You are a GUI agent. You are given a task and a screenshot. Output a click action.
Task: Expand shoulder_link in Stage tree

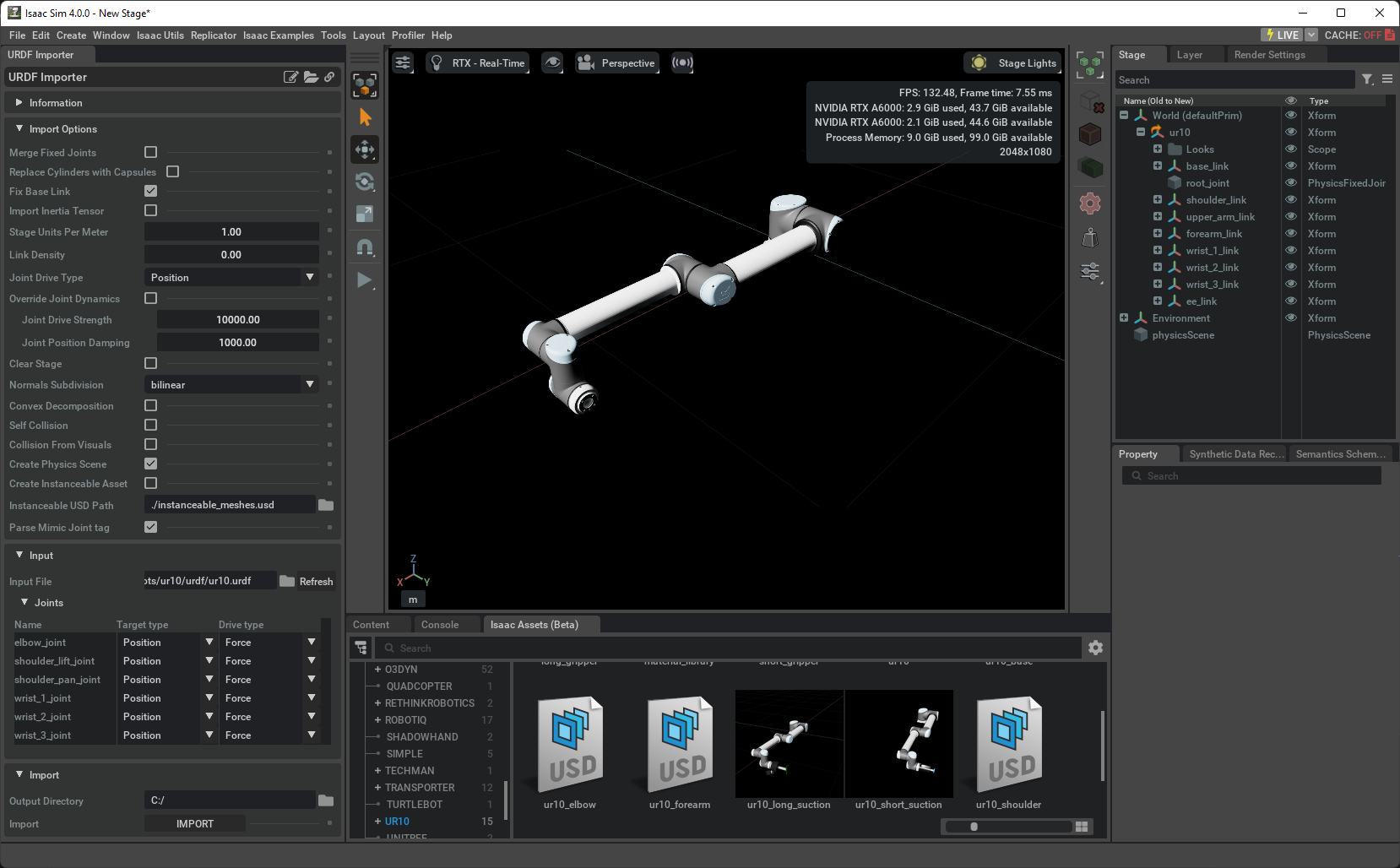point(1158,200)
